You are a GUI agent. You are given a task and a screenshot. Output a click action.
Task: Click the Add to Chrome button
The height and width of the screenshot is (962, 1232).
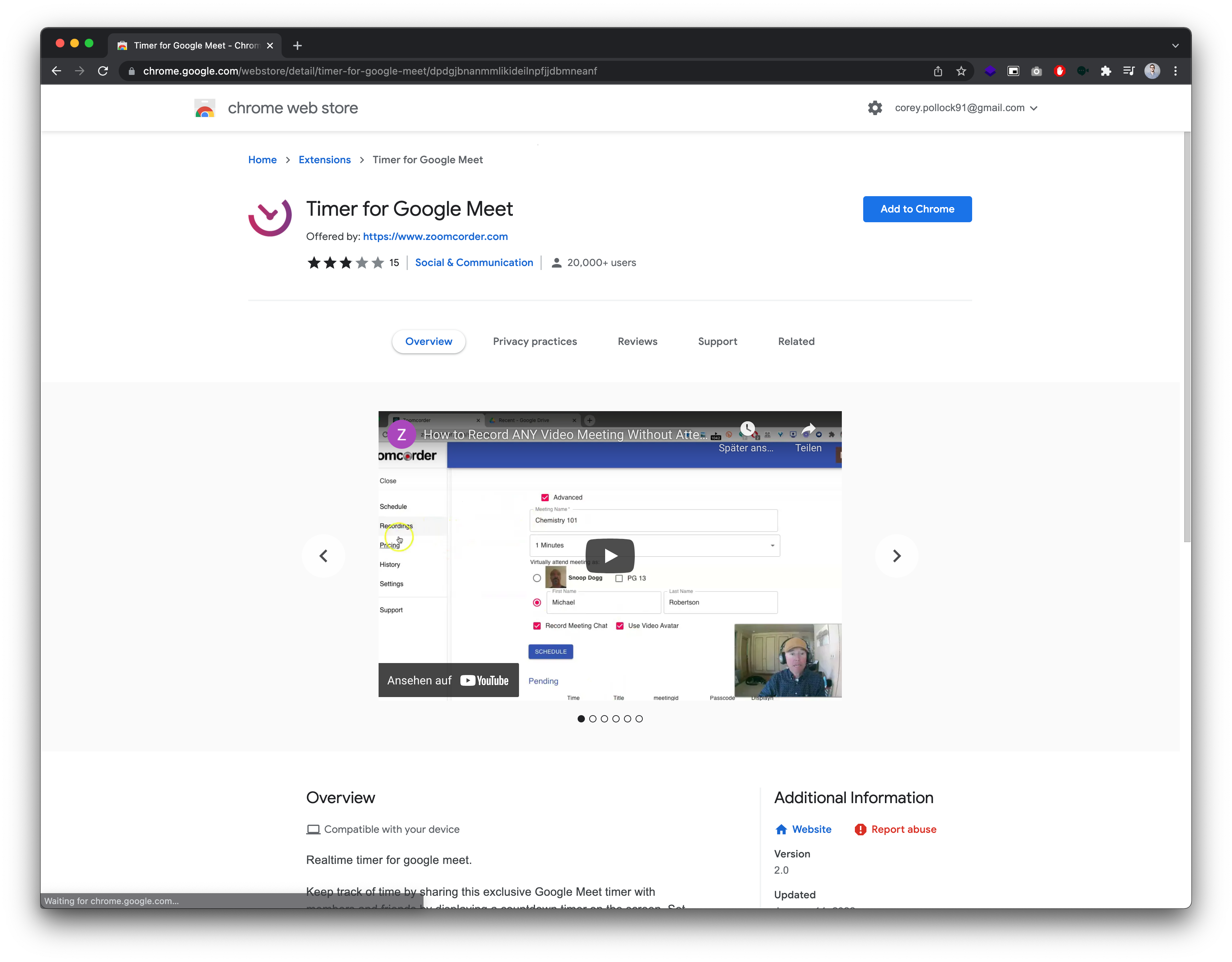917,209
